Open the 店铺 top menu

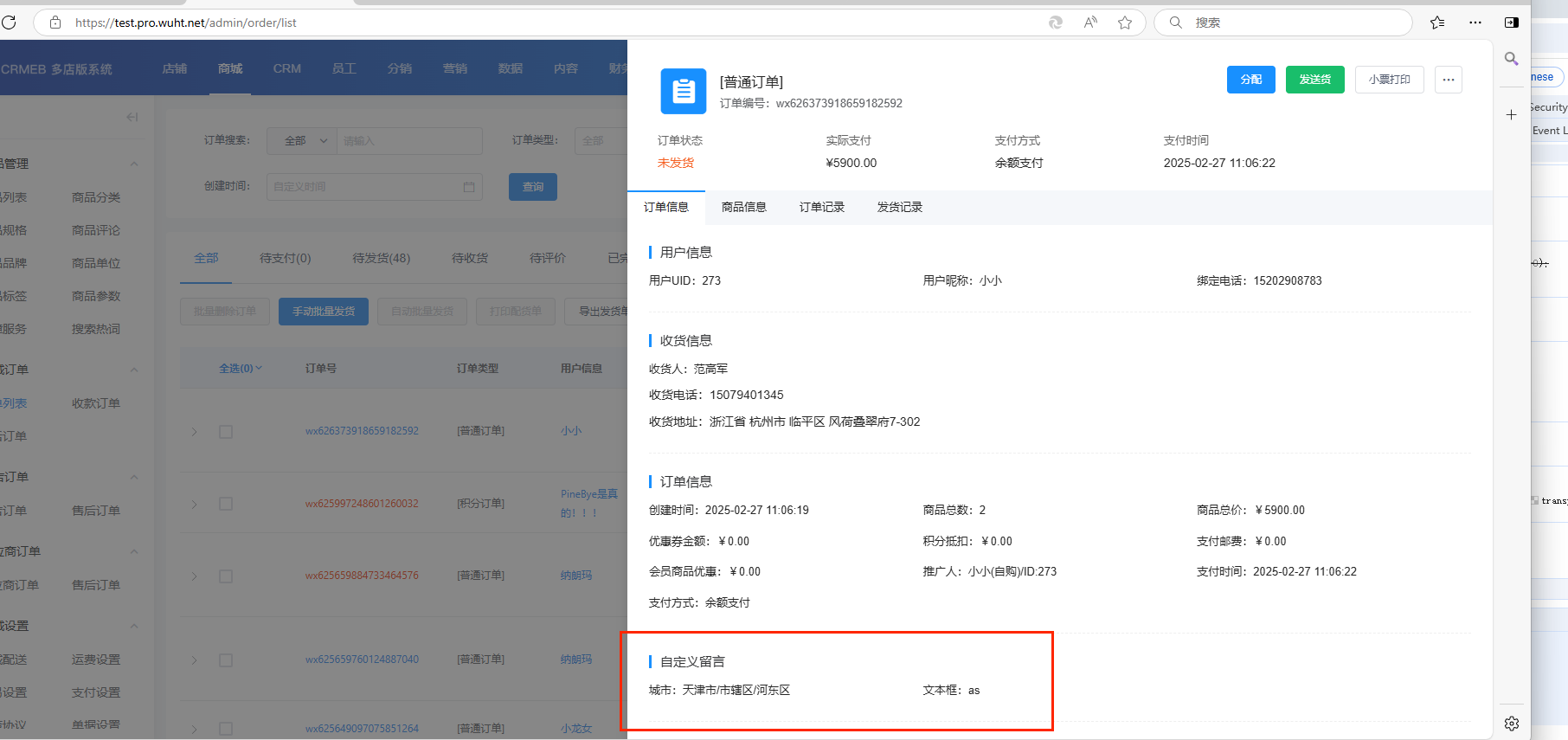175,68
